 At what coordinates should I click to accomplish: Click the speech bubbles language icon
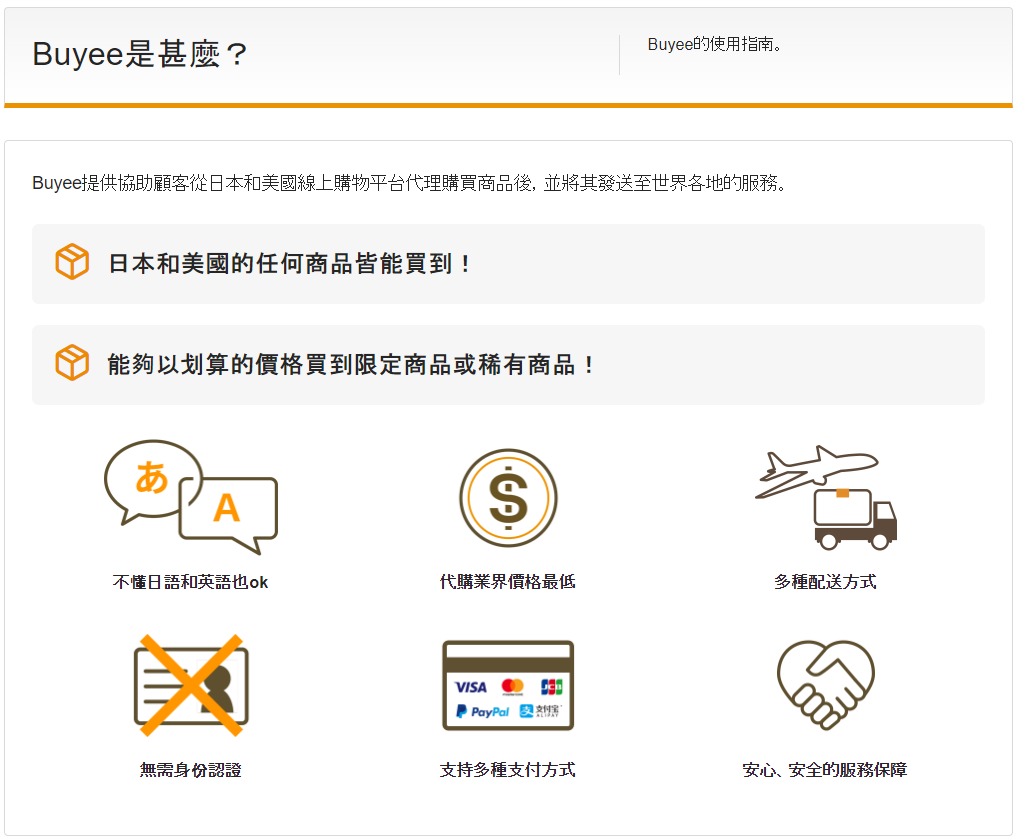tap(191, 497)
